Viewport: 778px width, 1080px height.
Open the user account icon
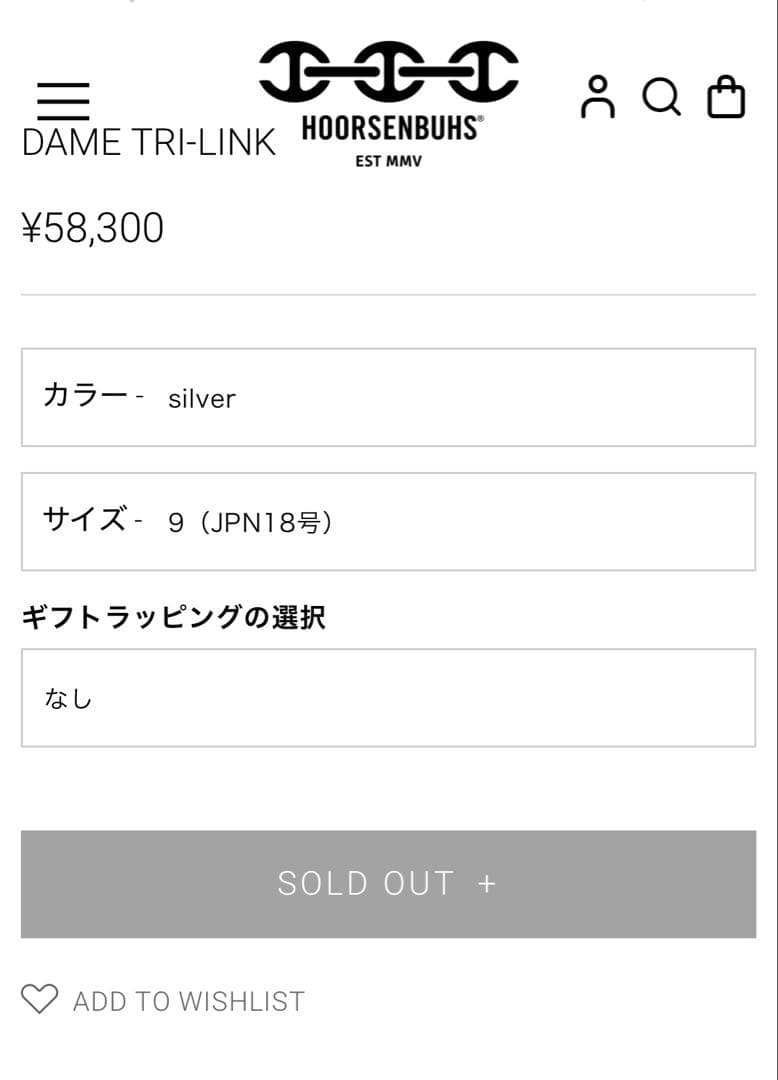point(598,97)
